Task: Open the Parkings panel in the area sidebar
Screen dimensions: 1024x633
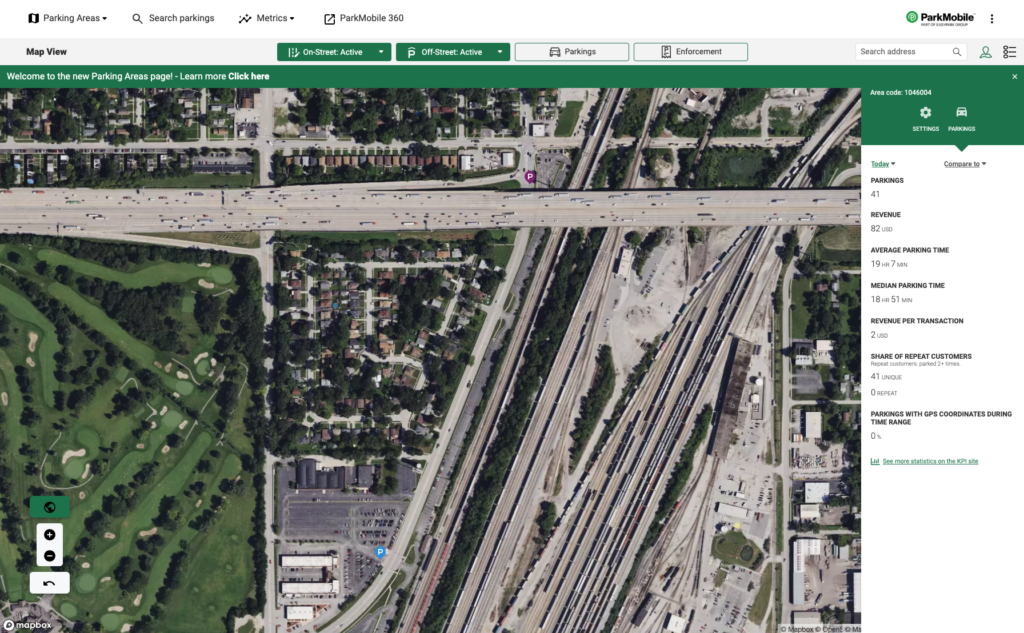Action: pyautogui.click(x=961, y=117)
